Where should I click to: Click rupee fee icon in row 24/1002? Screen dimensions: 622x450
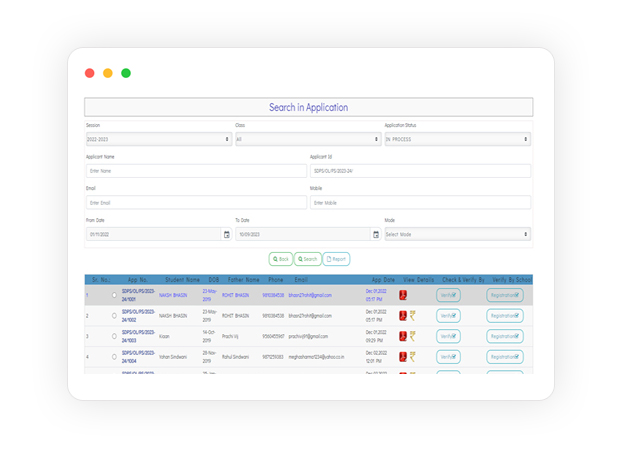(413, 315)
